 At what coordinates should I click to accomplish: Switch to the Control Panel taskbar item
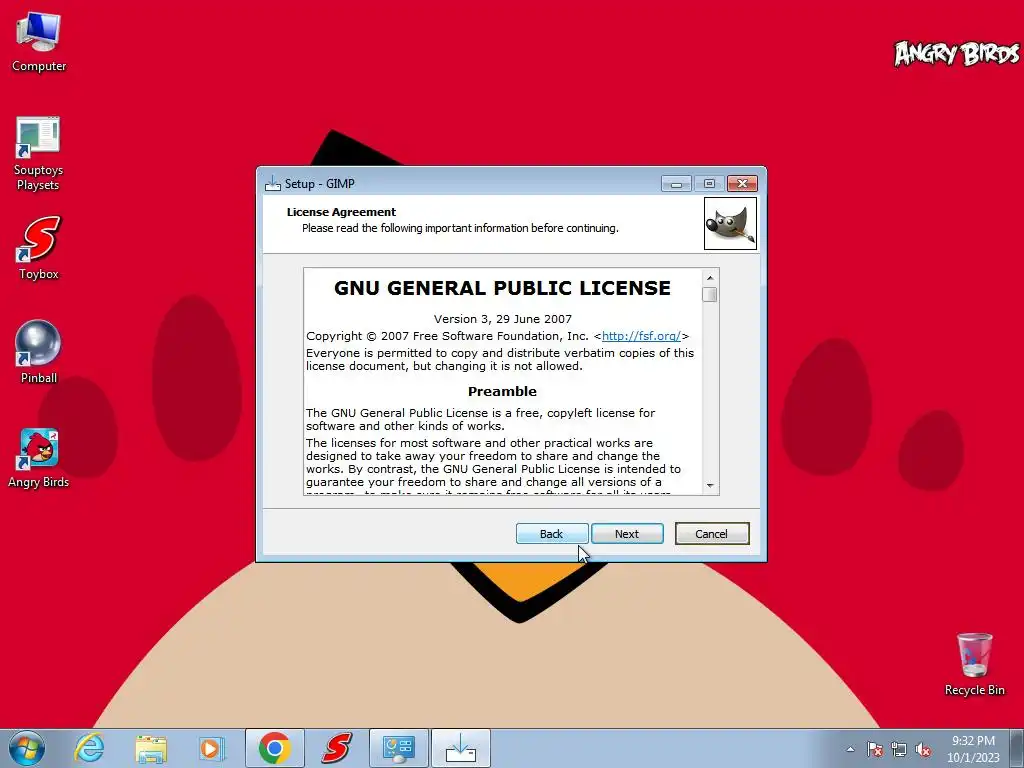399,748
